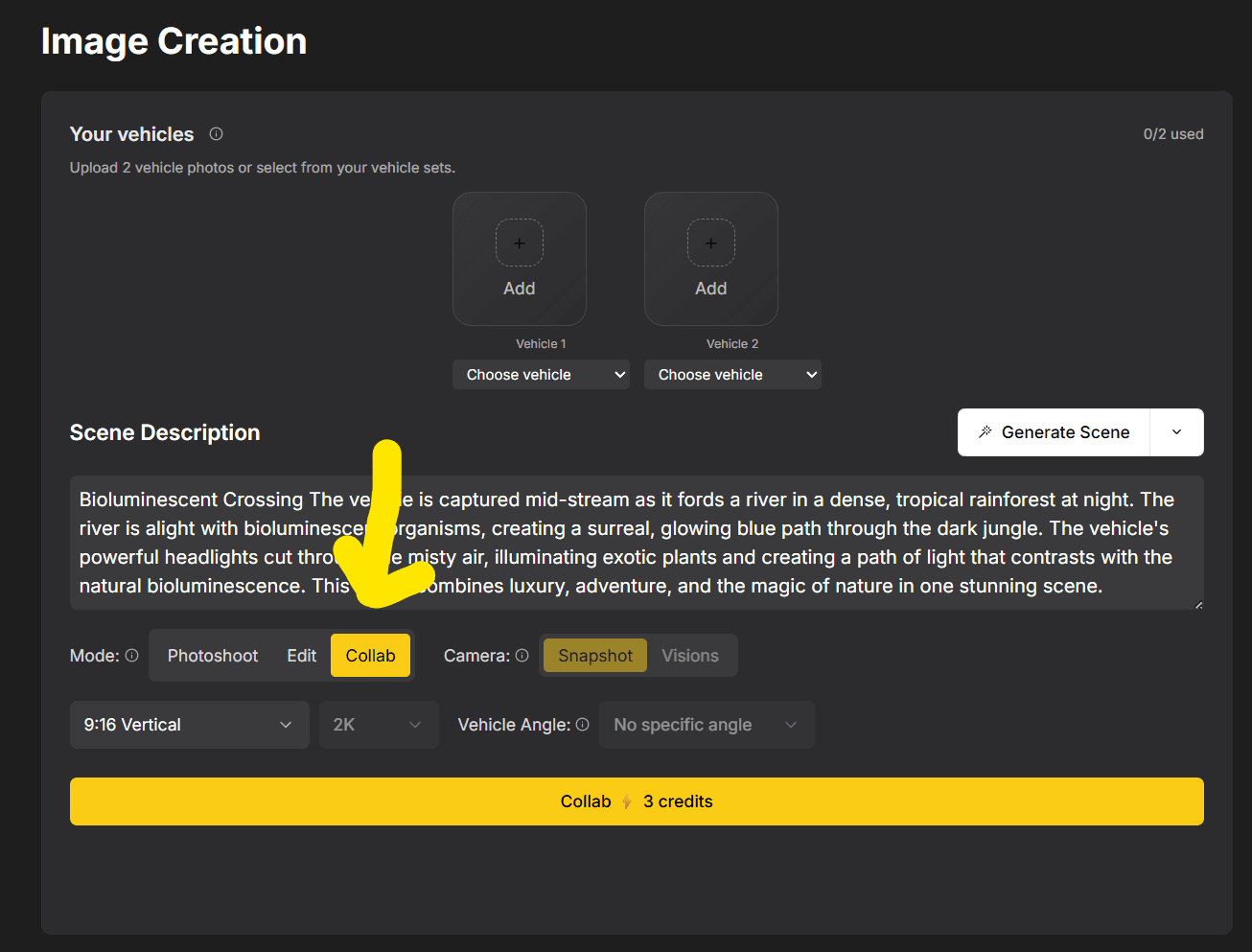
Task: Switch camera mode to Visions
Action: point(690,655)
